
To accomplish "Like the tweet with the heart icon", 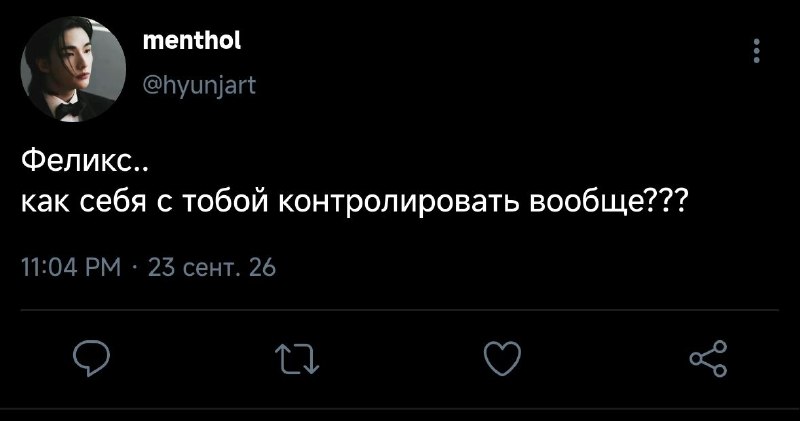I will click(503, 358).
